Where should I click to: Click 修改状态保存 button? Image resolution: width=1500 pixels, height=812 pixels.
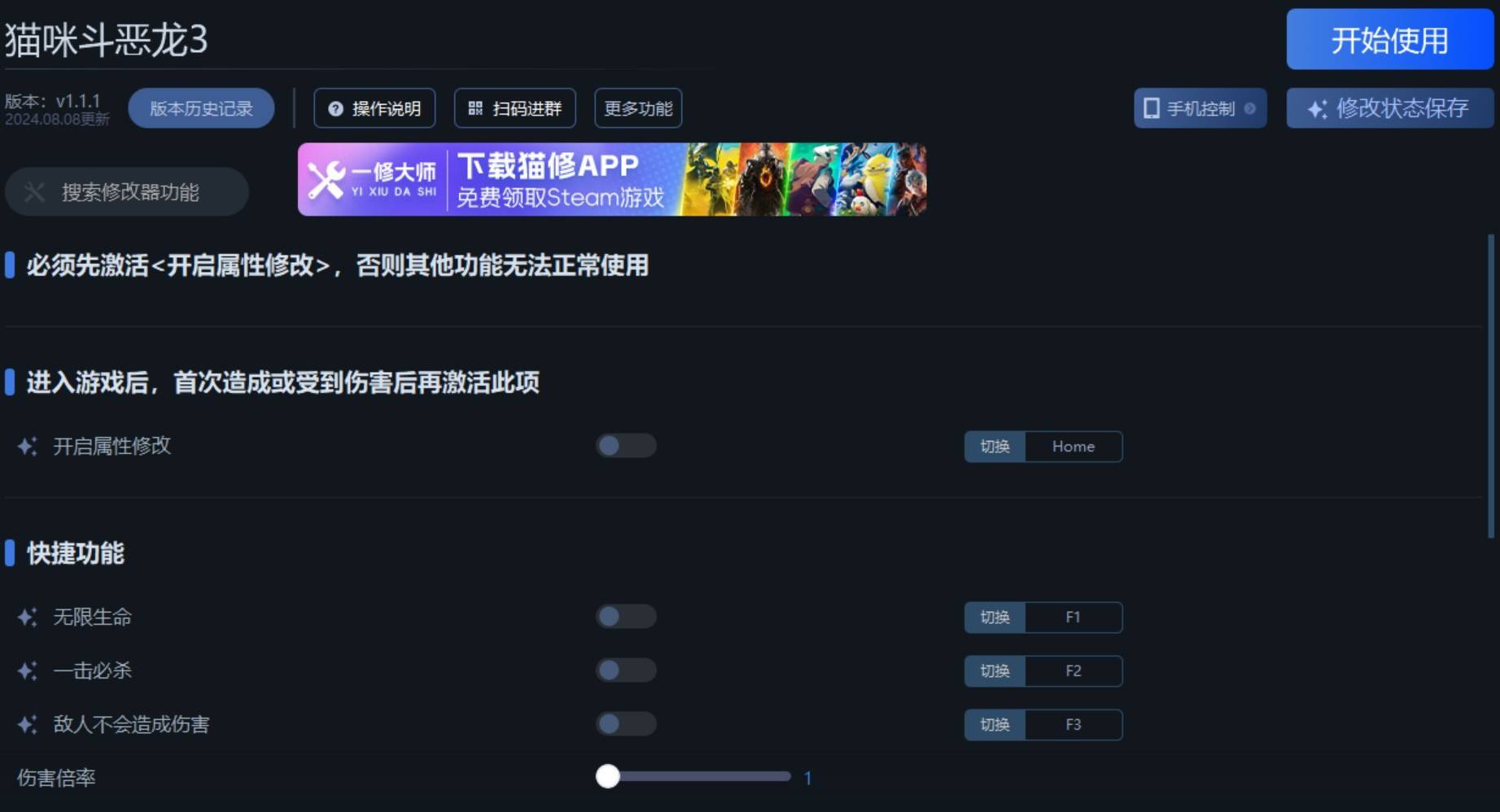pyautogui.click(x=1389, y=108)
